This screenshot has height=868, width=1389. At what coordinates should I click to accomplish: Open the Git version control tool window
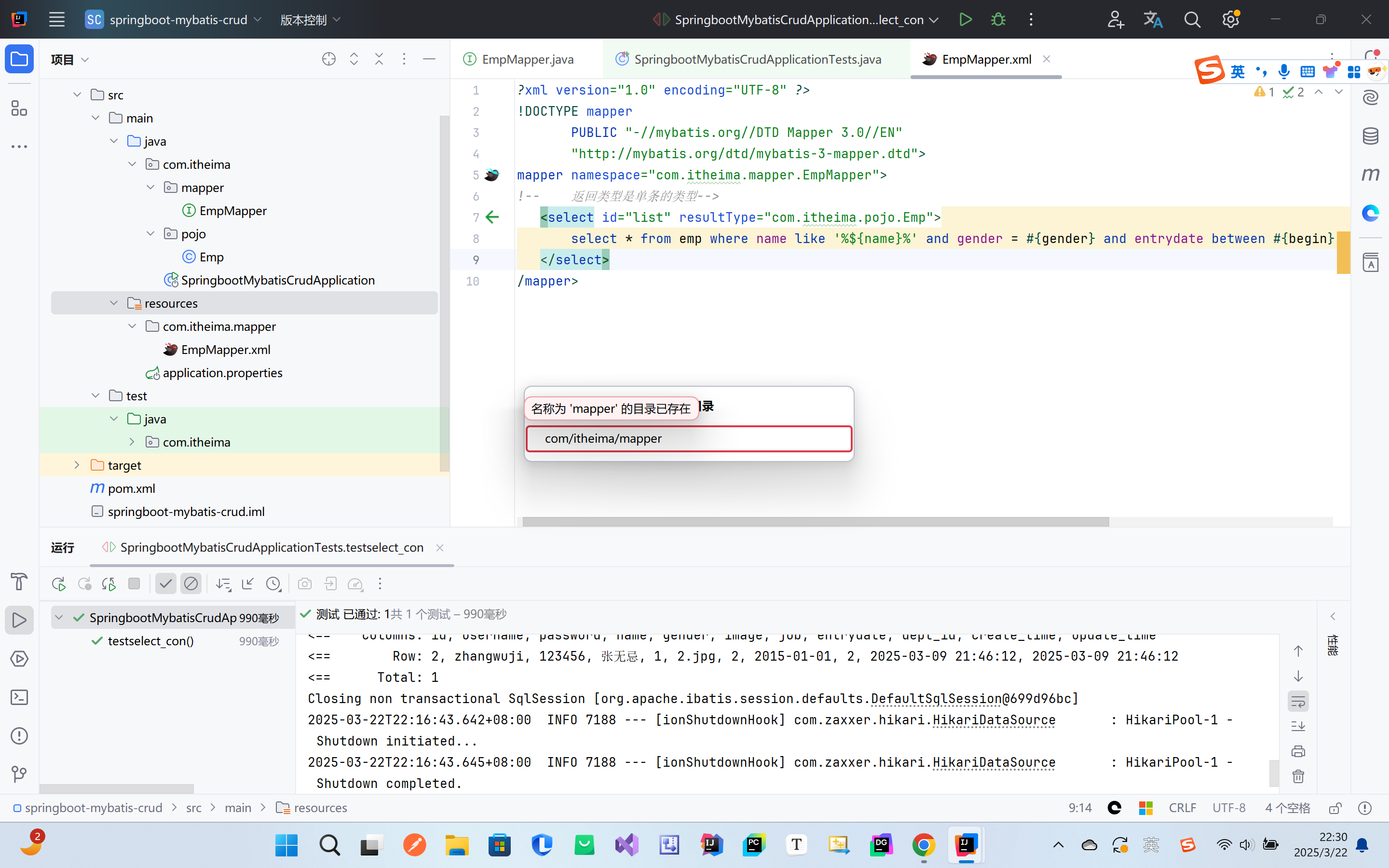pos(19,774)
